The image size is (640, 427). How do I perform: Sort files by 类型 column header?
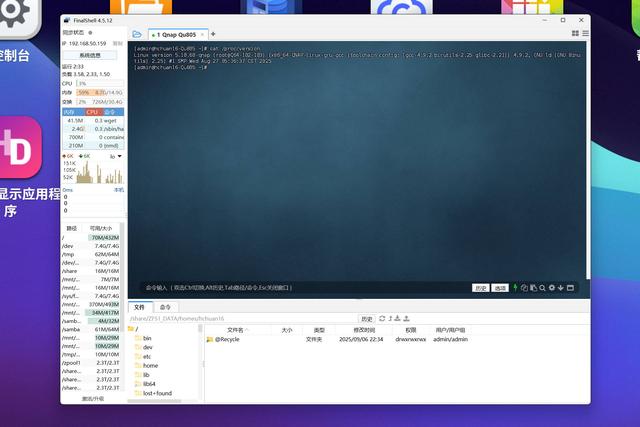click(319, 330)
